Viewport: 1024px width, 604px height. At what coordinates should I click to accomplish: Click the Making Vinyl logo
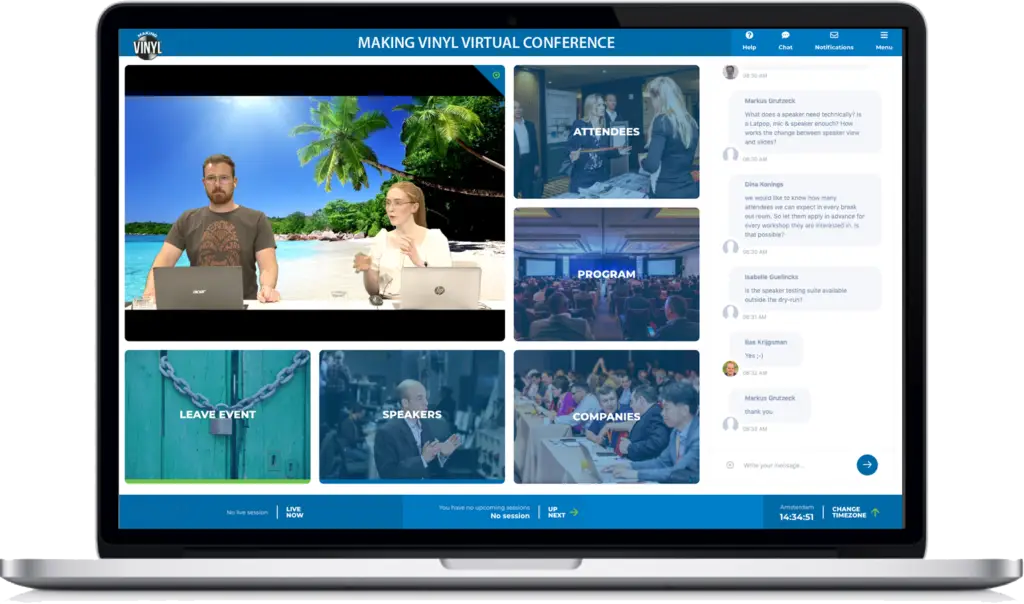click(148, 44)
